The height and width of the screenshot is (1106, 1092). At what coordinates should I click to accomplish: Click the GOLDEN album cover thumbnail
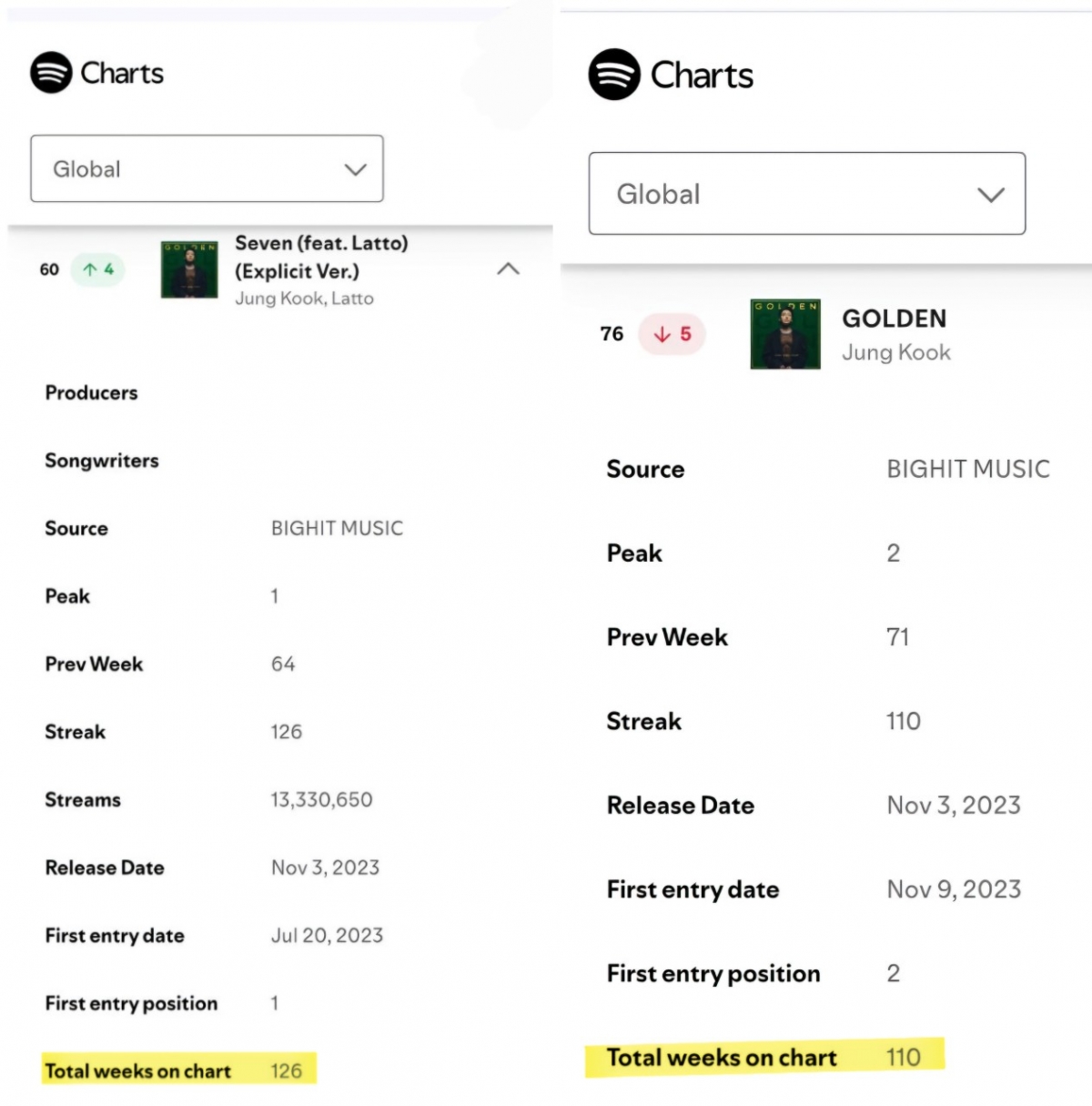(x=785, y=334)
